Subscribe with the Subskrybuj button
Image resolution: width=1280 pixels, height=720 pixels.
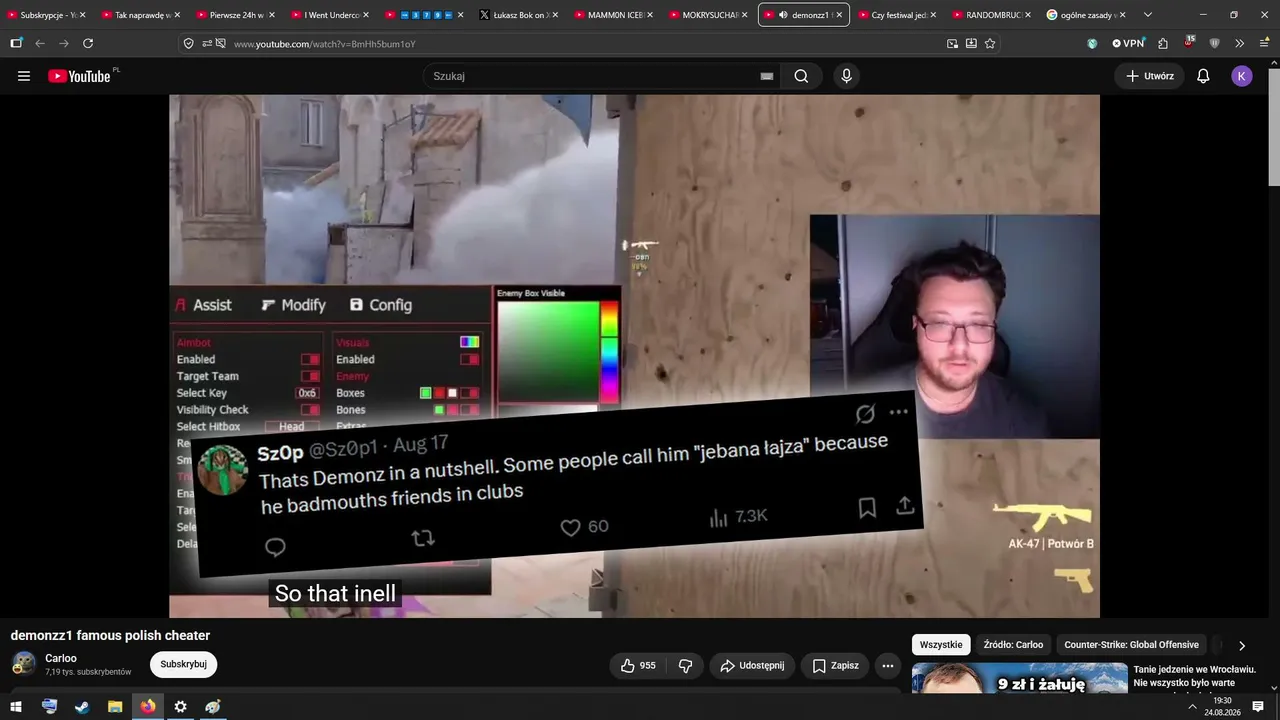tap(183, 664)
